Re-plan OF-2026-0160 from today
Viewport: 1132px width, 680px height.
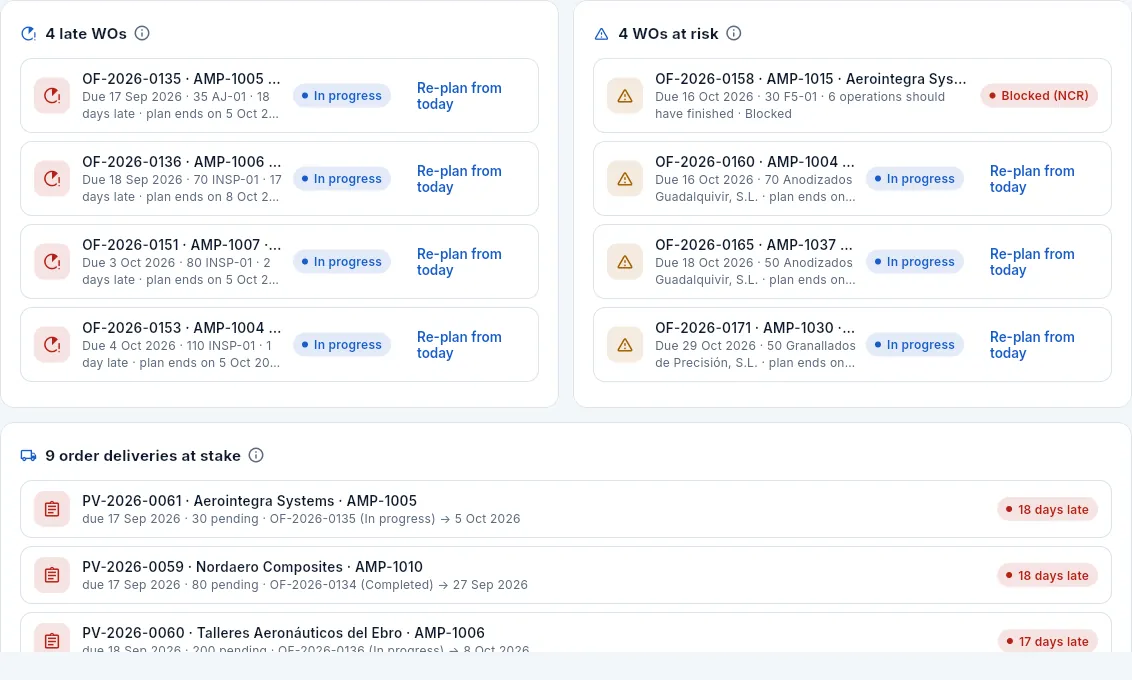click(x=1032, y=179)
